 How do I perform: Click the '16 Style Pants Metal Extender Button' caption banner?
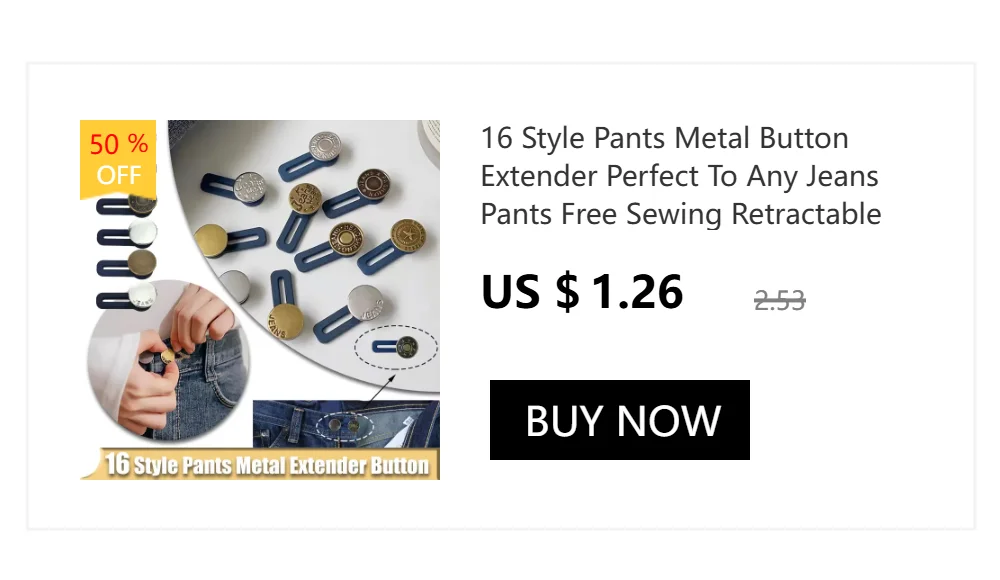(x=260, y=464)
